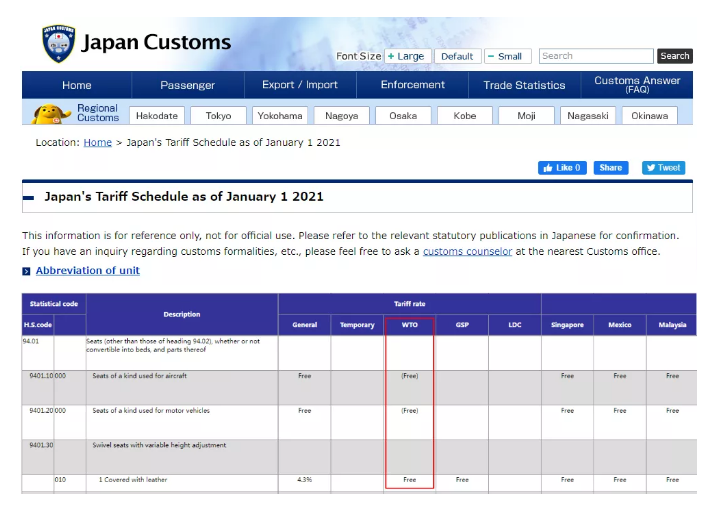This screenshot has width=716, height=510.
Task: Reset font size to Default
Action: [x=457, y=57]
